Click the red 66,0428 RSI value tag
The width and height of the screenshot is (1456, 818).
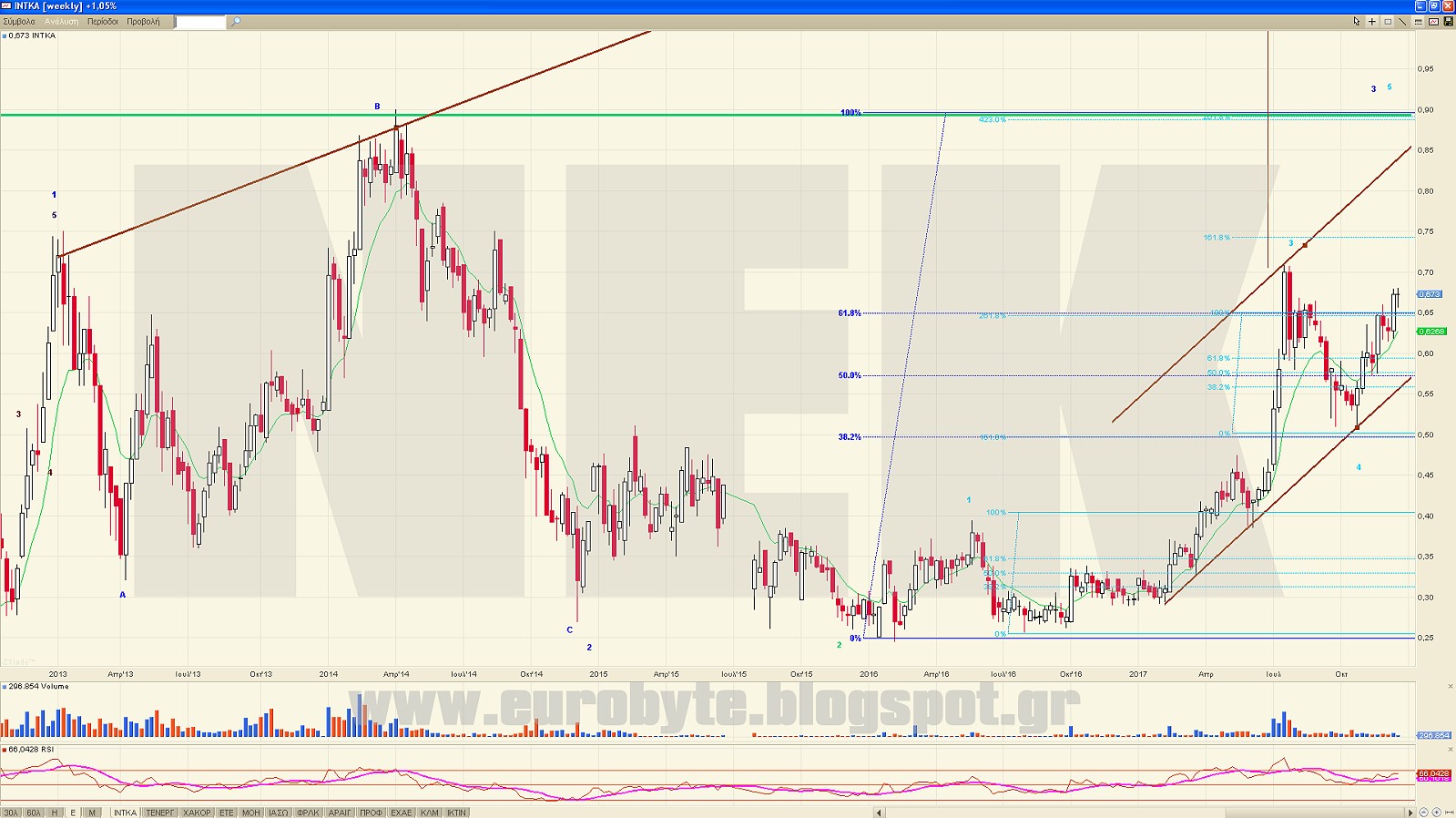1434,772
